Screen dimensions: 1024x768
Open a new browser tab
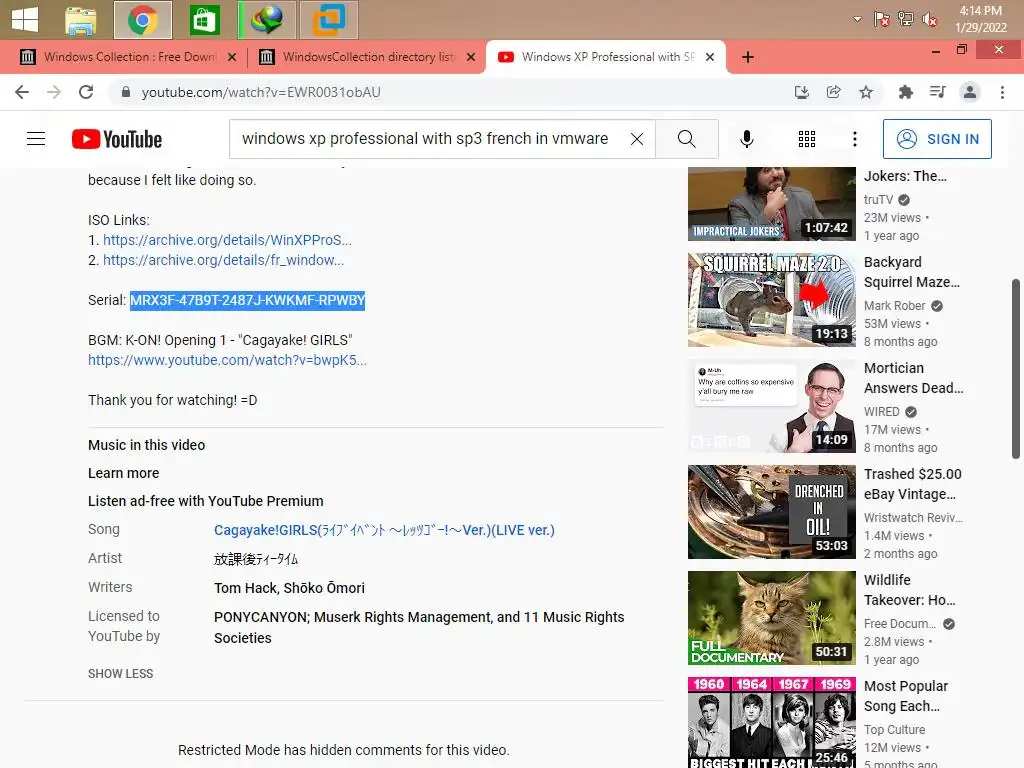coord(748,57)
